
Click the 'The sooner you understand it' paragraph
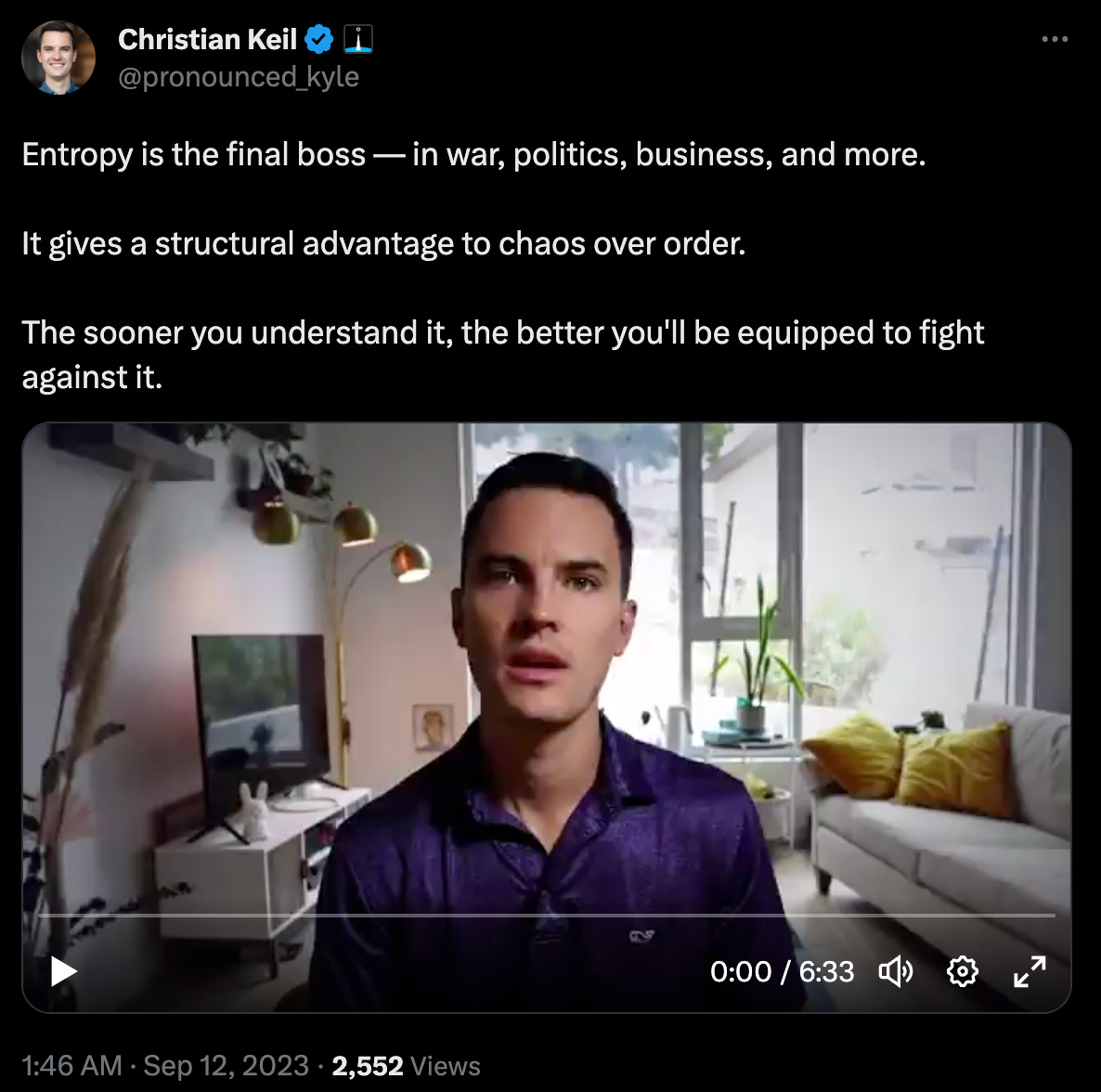point(503,355)
